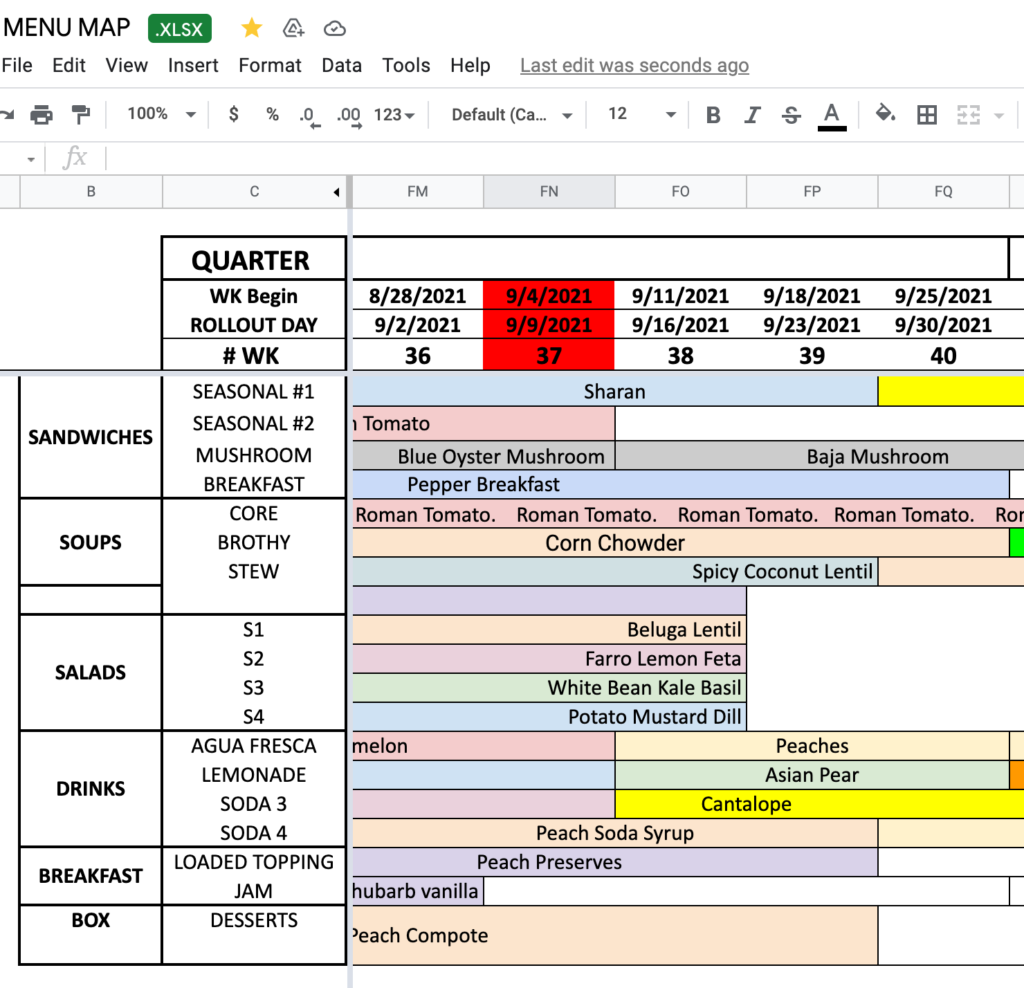Open the Format menu
Image resolution: width=1024 pixels, height=988 pixels.
pos(270,65)
